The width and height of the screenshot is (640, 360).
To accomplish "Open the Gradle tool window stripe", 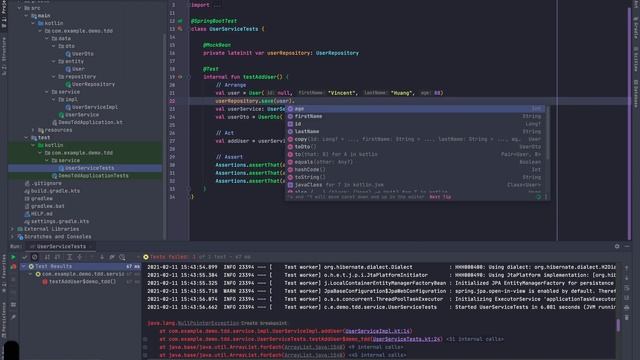I will pos(636,27).
